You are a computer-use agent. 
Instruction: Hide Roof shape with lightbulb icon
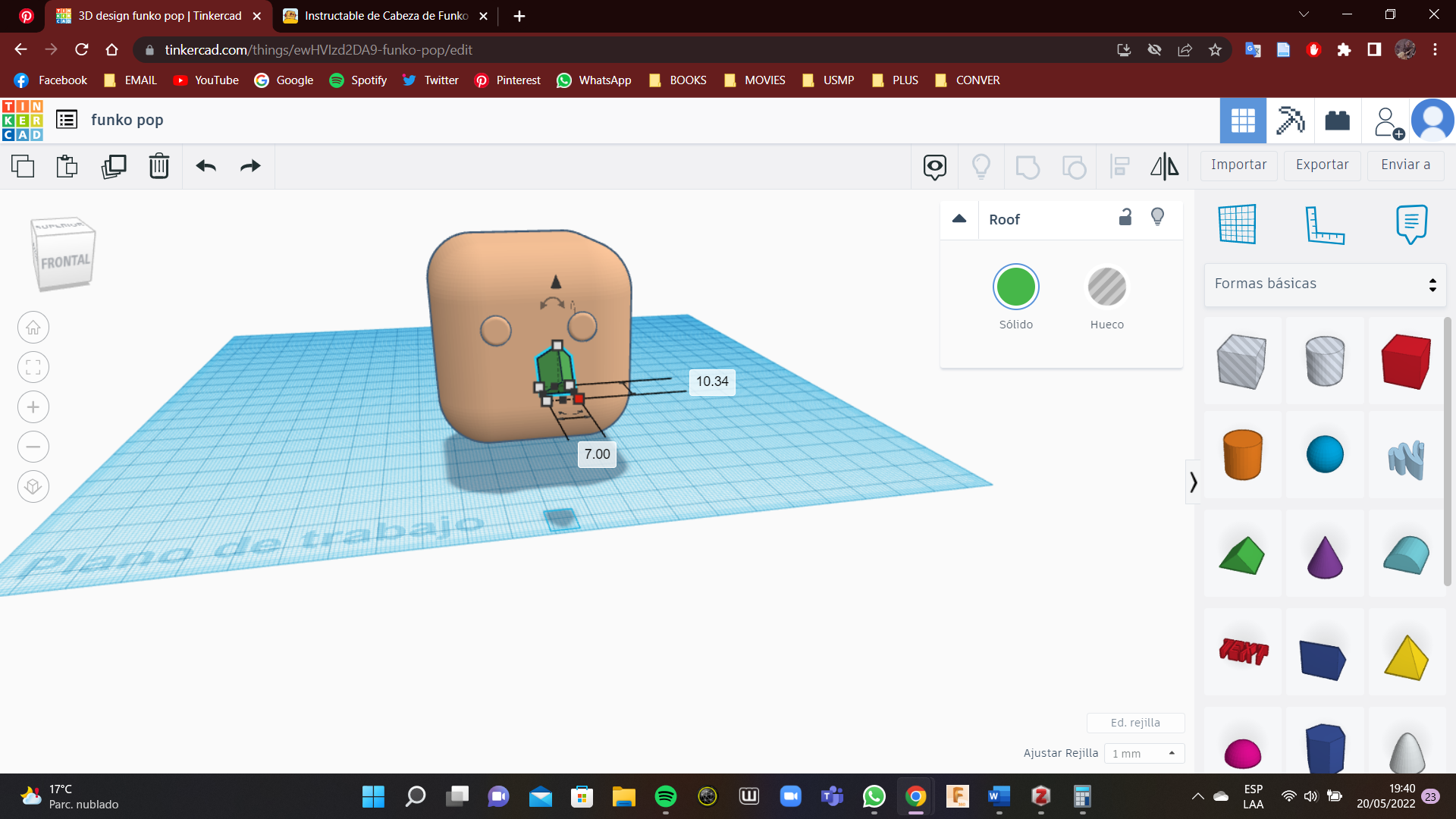pos(1157,218)
